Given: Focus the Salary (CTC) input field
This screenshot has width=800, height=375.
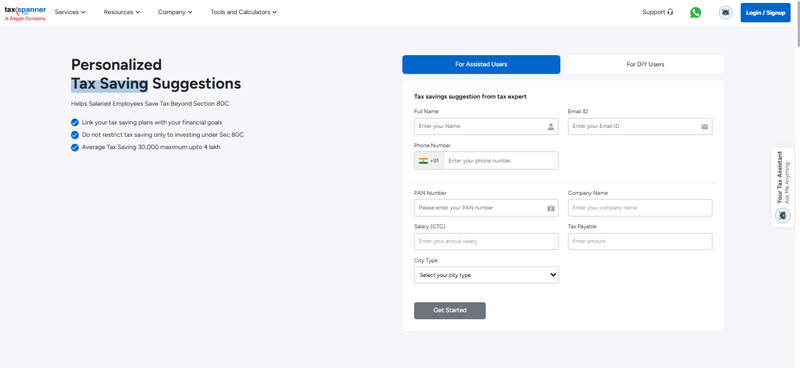Looking at the screenshot, I should click(x=486, y=241).
